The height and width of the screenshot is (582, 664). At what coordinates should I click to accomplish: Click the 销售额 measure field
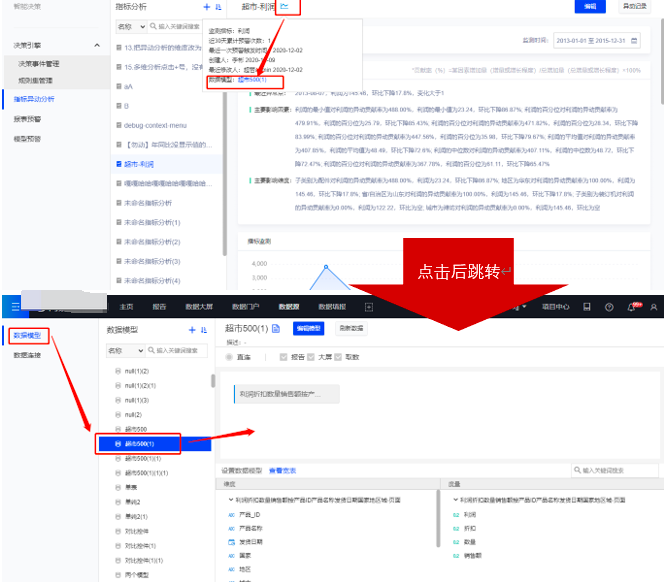point(473,555)
